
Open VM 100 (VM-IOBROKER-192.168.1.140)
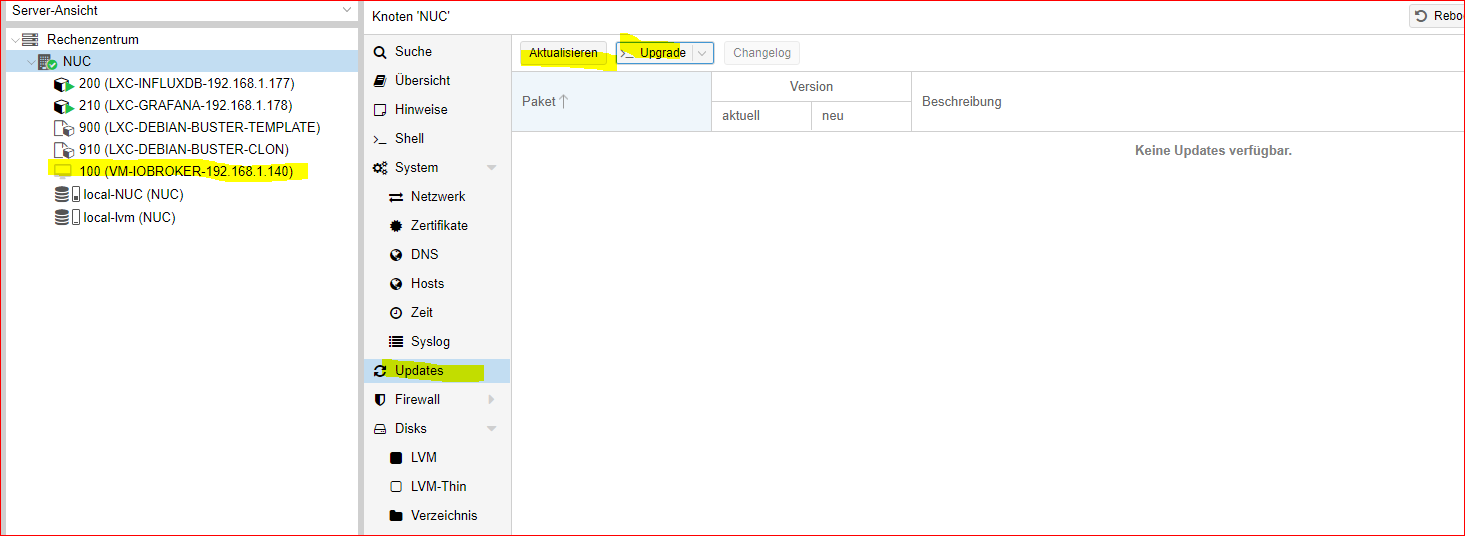pos(186,172)
